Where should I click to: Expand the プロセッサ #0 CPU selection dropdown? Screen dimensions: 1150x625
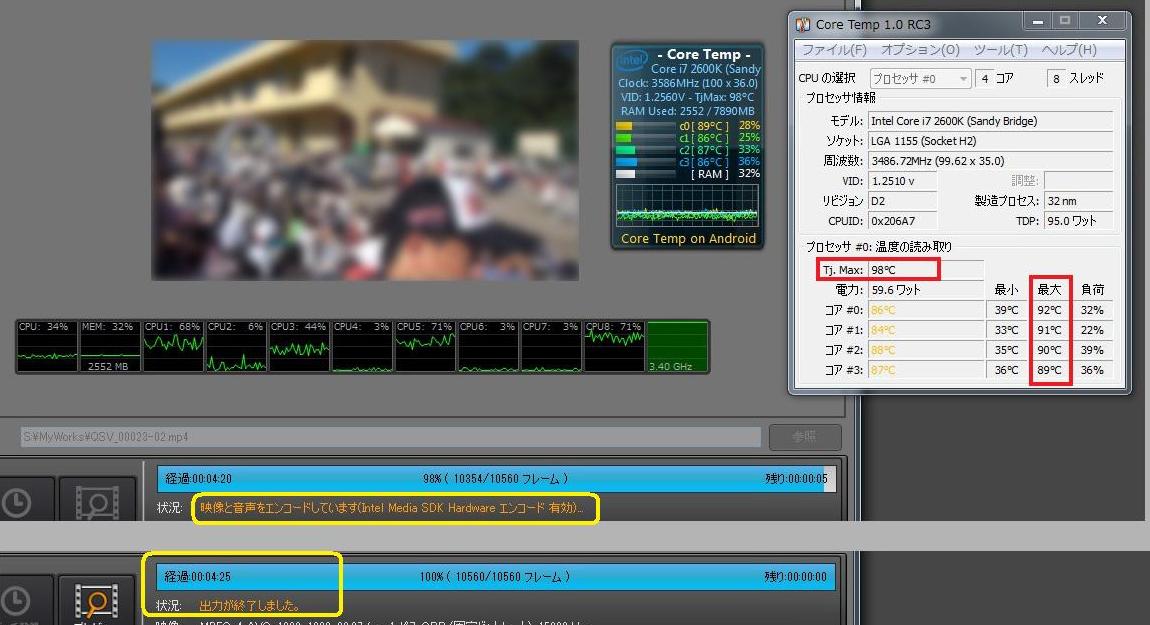point(920,78)
